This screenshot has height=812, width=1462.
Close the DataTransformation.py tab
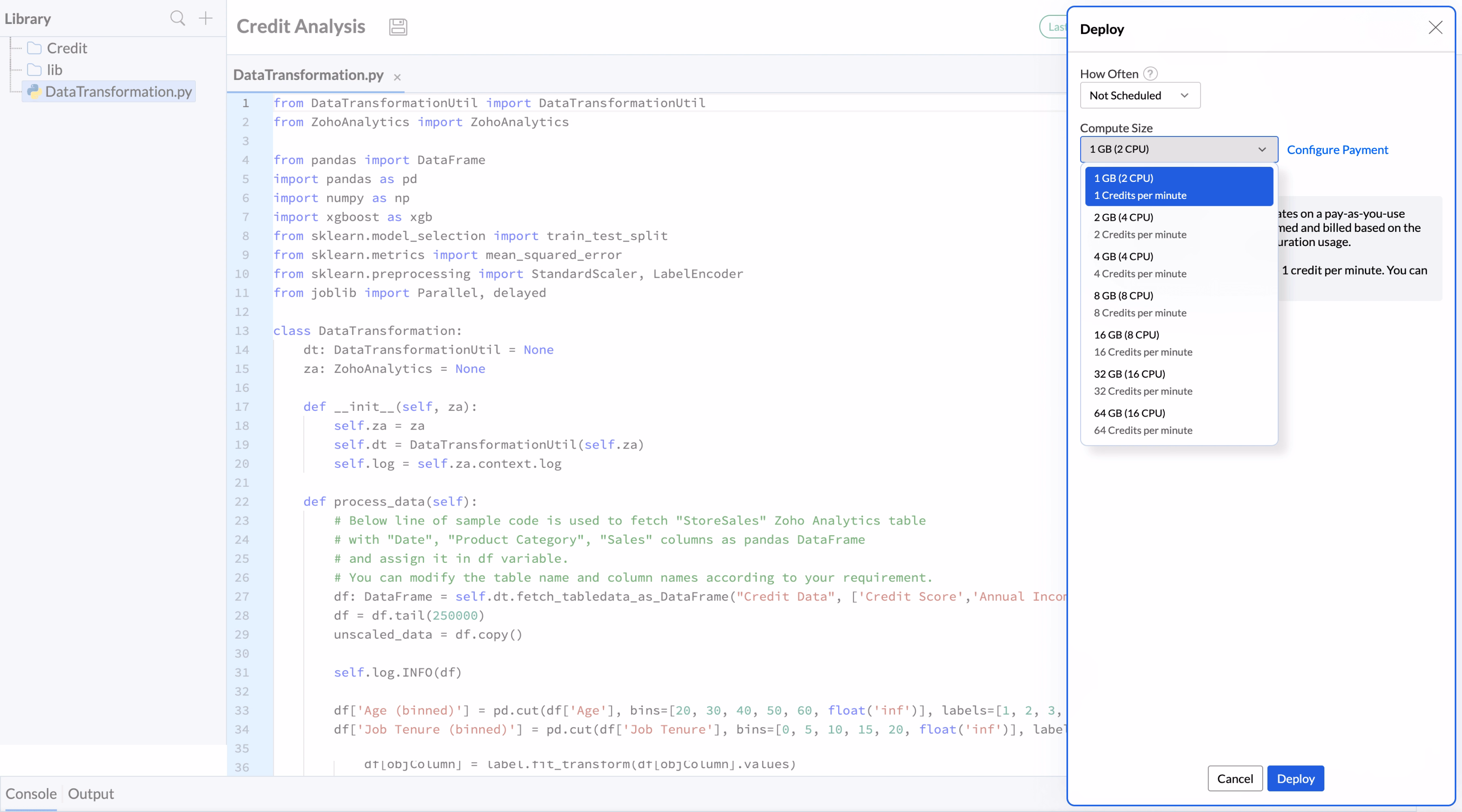tap(397, 77)
